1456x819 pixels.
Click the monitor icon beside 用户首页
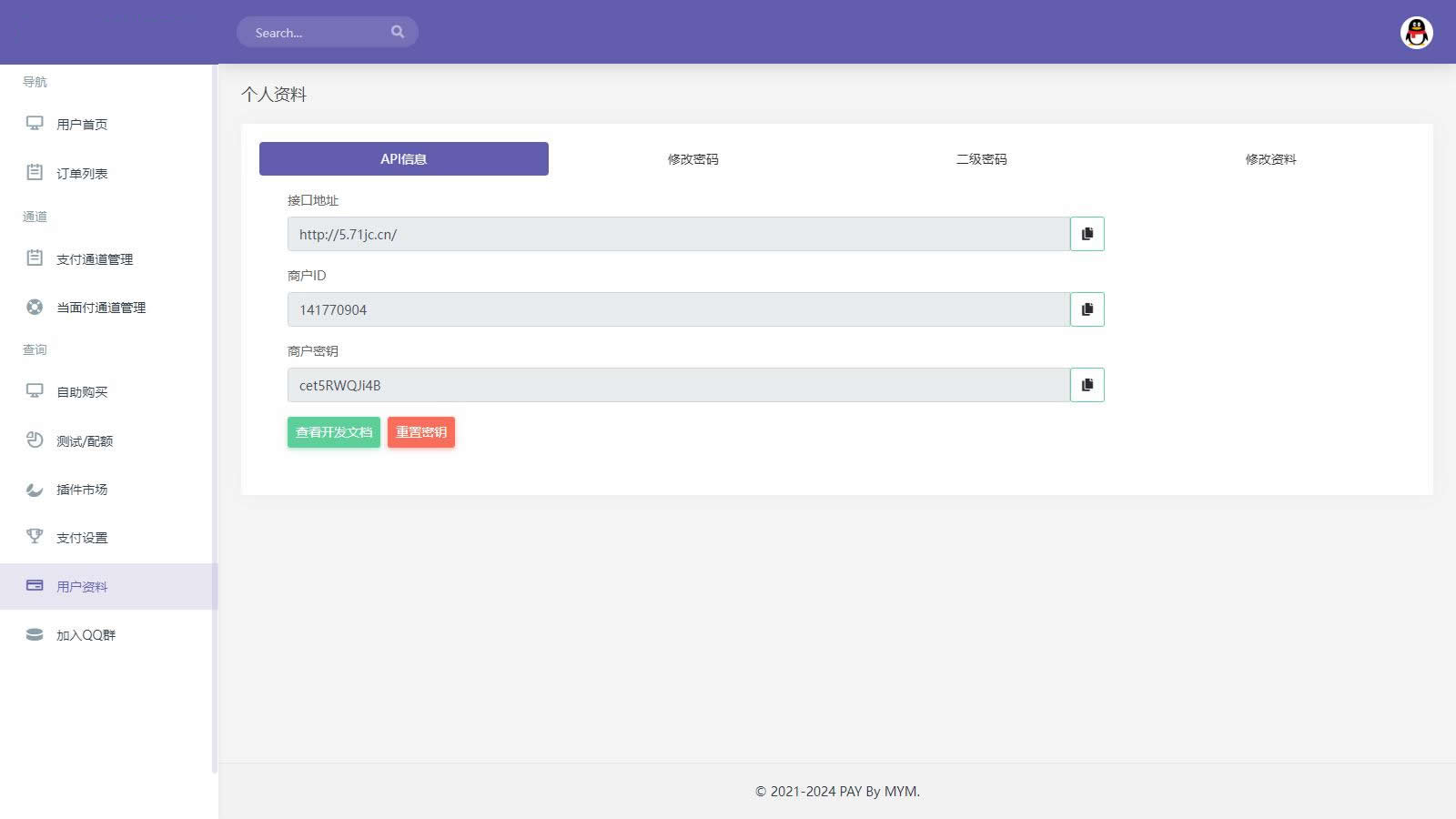35,124
